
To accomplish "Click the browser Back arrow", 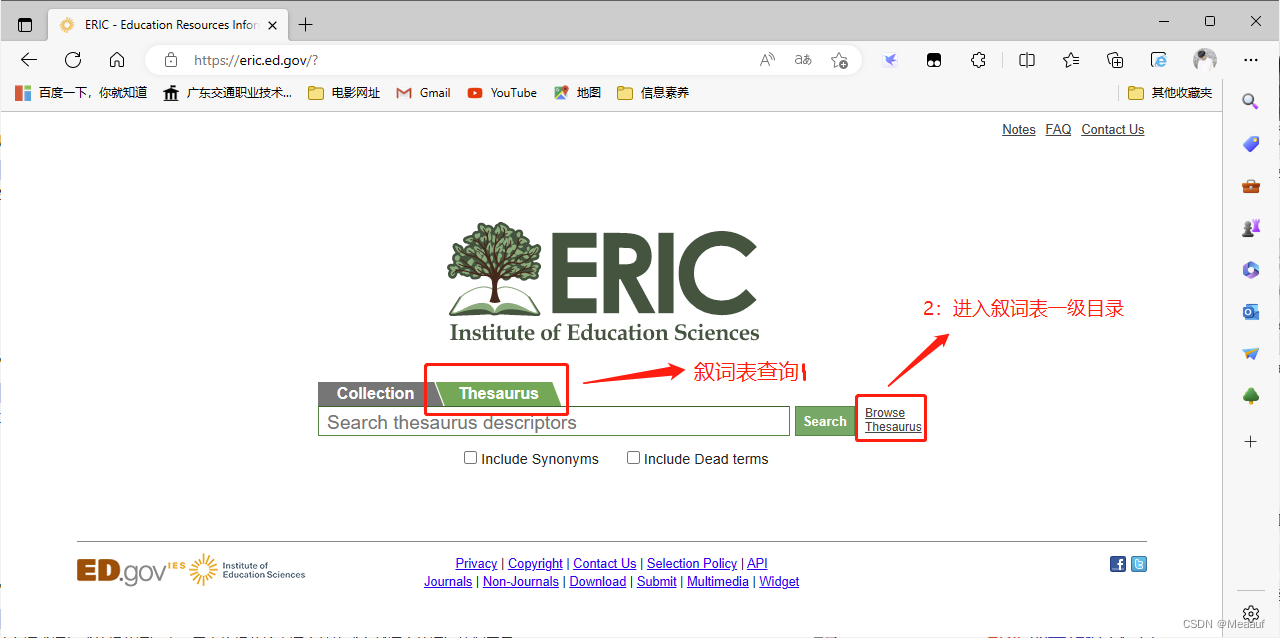I will tap(29, 60).
